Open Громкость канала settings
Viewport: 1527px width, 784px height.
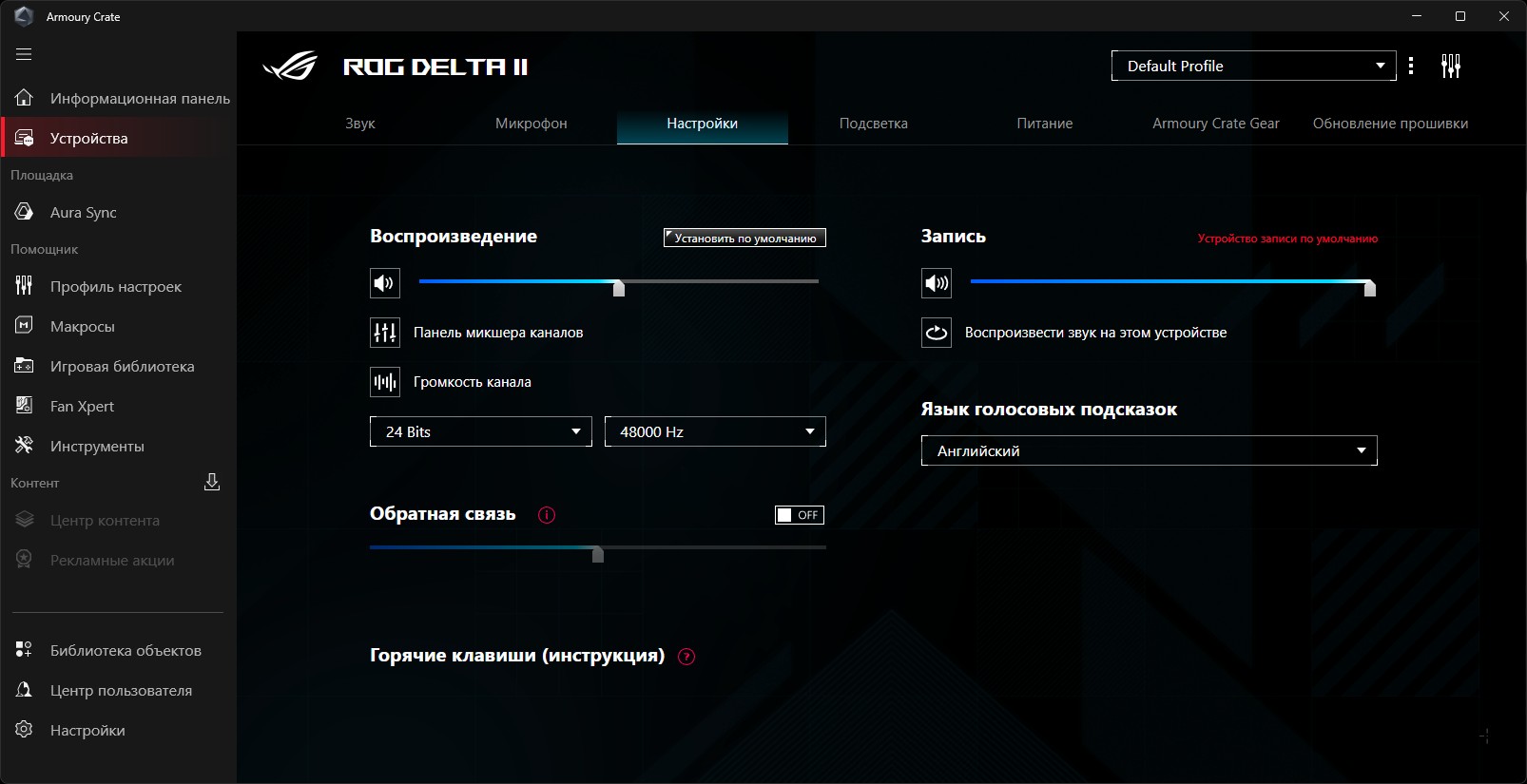coord(473,382)
